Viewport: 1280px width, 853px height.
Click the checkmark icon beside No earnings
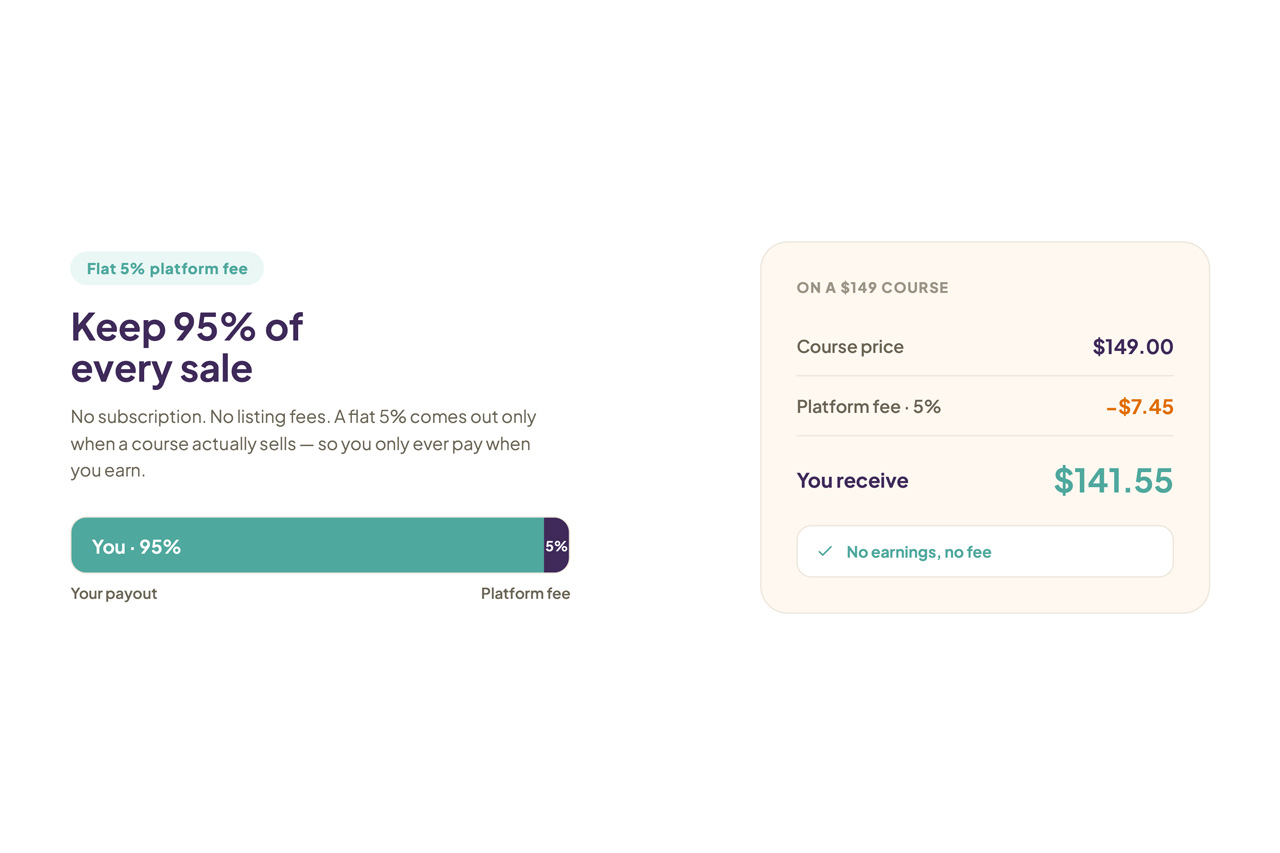825,551
